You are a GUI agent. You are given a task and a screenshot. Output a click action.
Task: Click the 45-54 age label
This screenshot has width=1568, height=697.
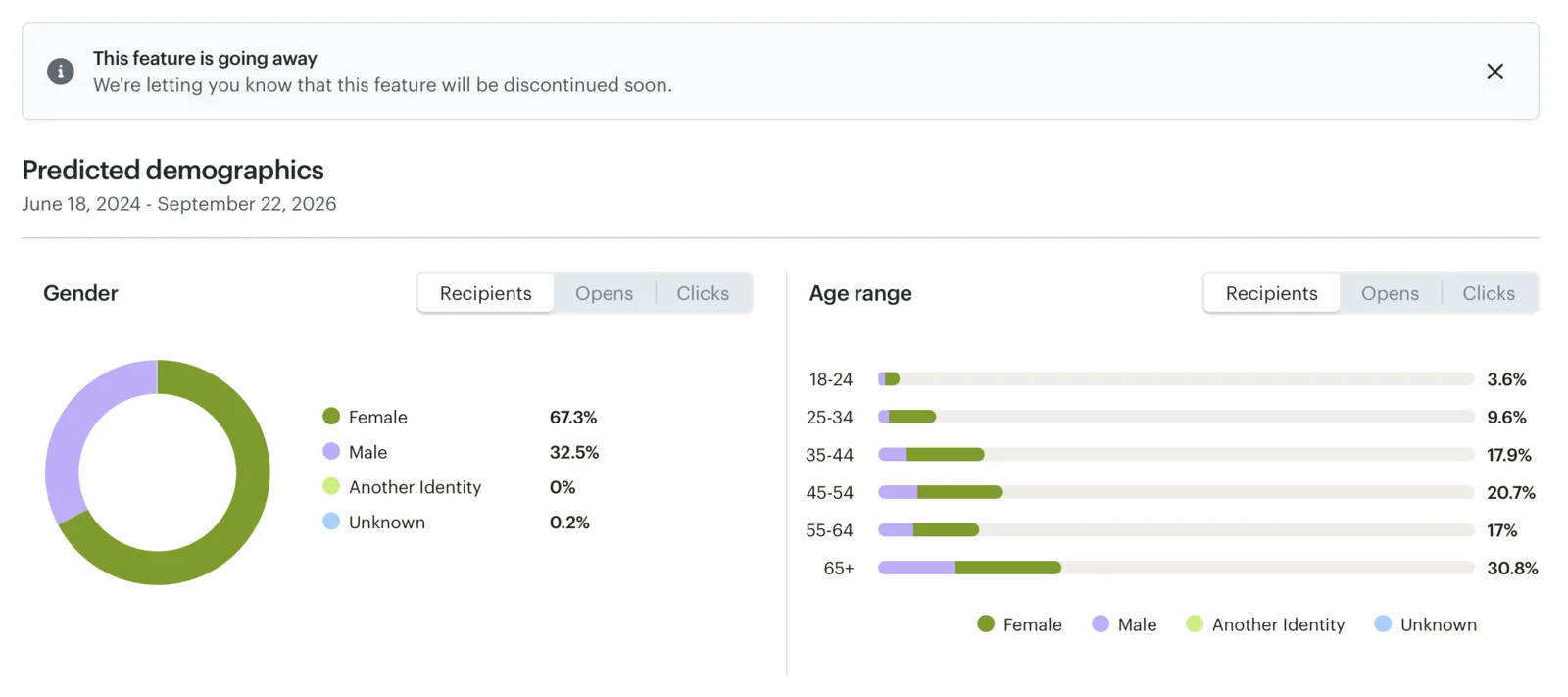pyautogui.click(x=829, y=492)
